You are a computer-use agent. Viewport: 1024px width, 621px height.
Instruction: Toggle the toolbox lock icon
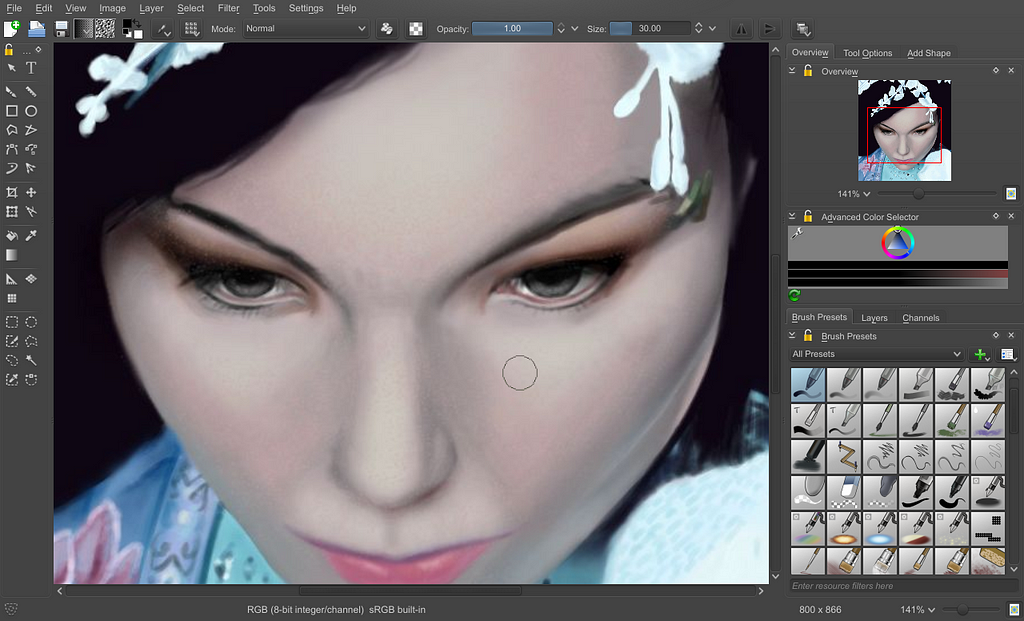point(9,50)
